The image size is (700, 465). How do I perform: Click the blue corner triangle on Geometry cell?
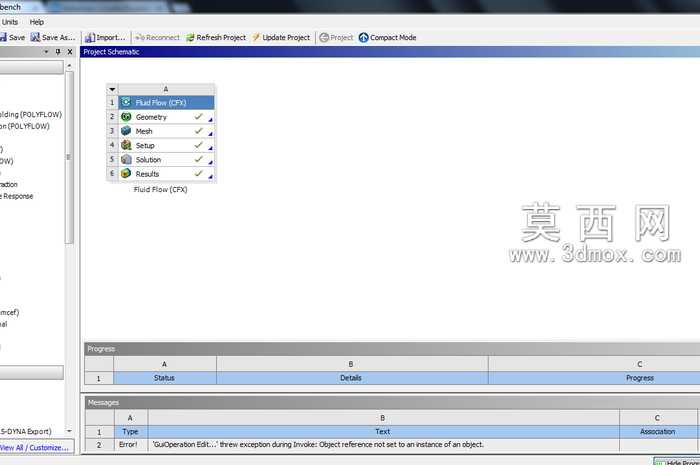tap(210, 120)
